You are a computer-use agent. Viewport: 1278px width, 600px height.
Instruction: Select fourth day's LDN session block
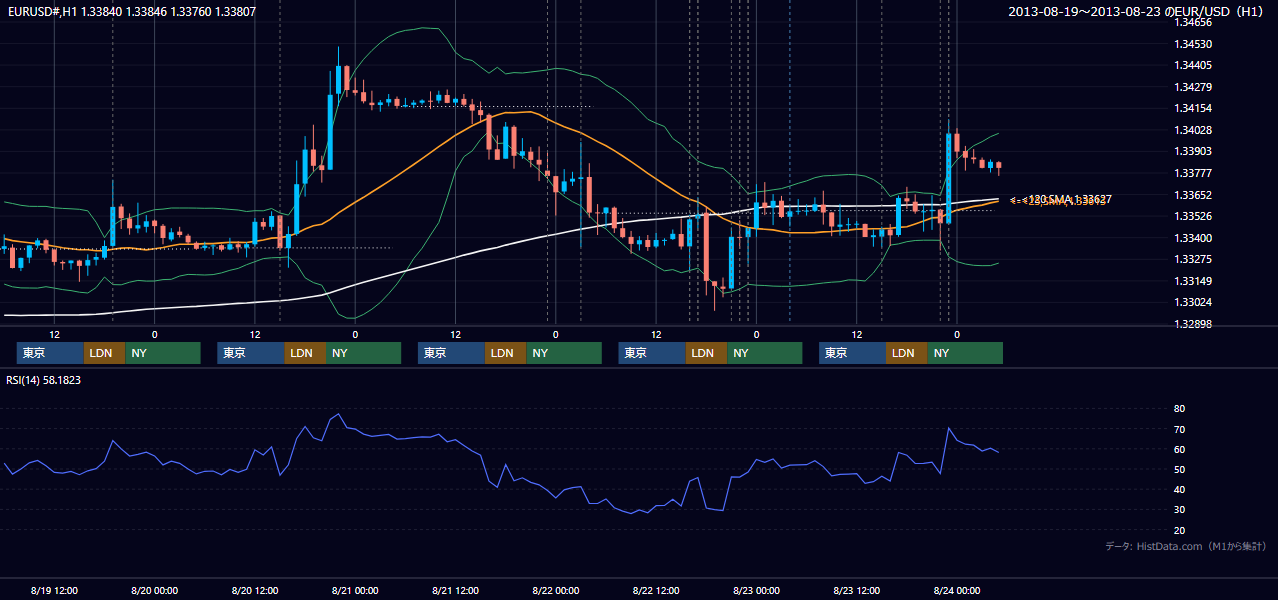[x=706, y=353]
